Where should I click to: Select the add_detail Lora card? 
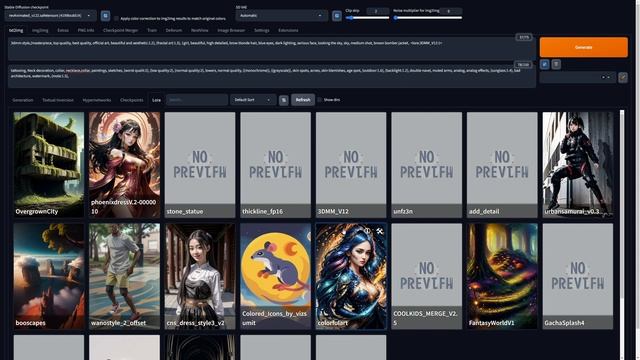pyautogui.click(x=502, y=165)
